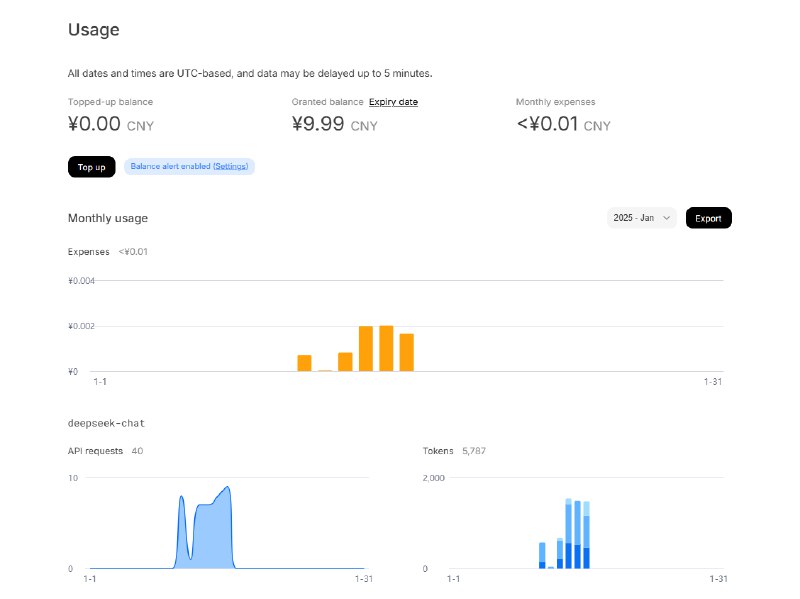Select the Monthly usage section header
Viewport: 800px width, 599px height.
pos(106,217)
